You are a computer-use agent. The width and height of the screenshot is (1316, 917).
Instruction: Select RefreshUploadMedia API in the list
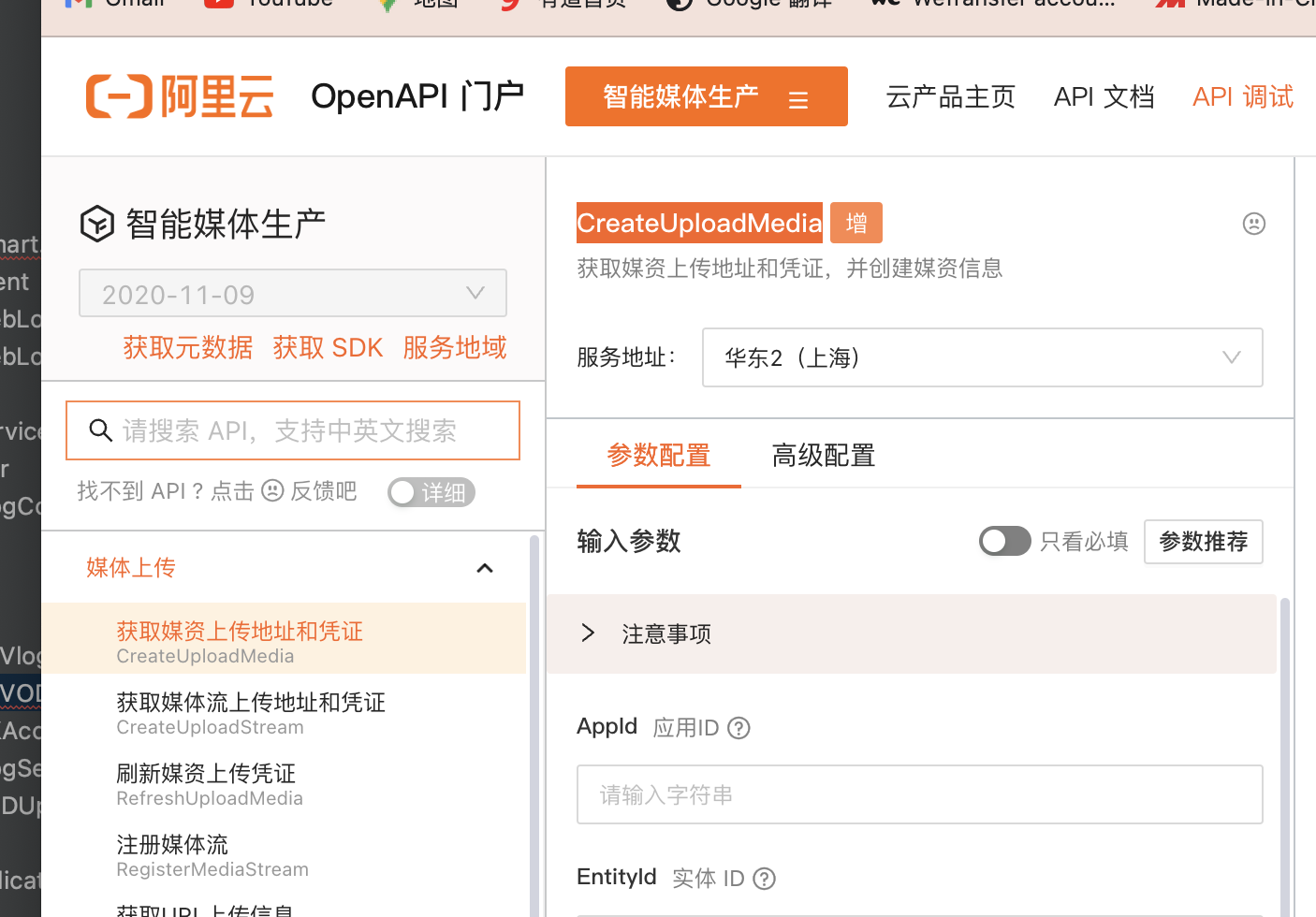tap(284, 784)
